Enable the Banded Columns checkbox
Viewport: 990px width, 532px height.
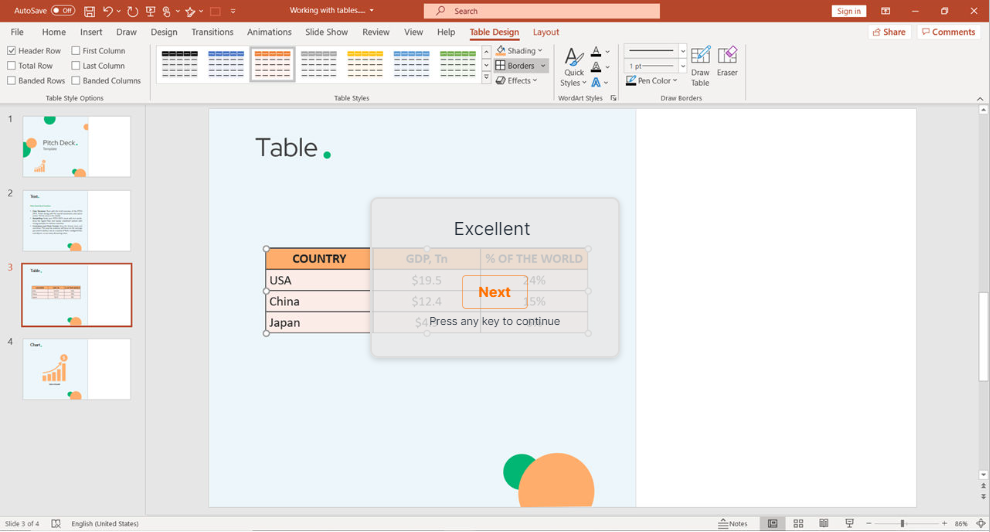click(x=76, y=81)
